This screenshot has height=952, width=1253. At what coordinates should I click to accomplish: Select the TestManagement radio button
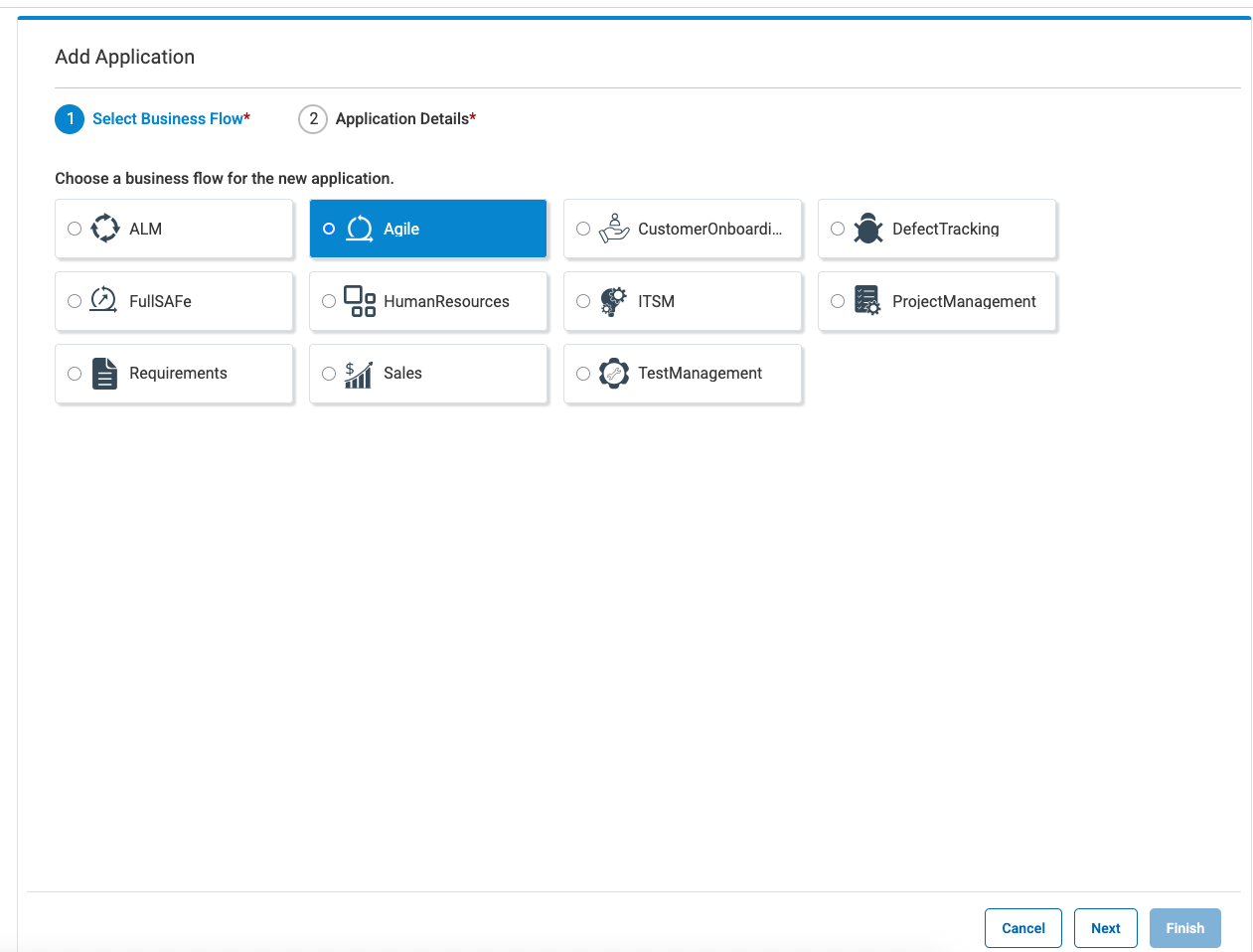(x=583, y=374)
